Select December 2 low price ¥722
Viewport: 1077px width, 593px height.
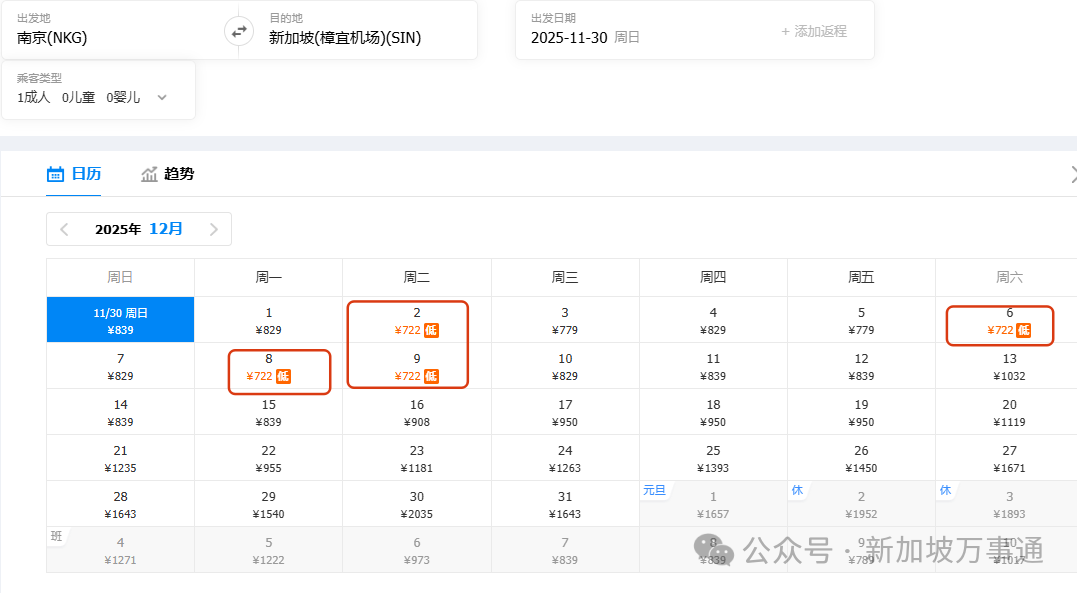pos(417,320)
